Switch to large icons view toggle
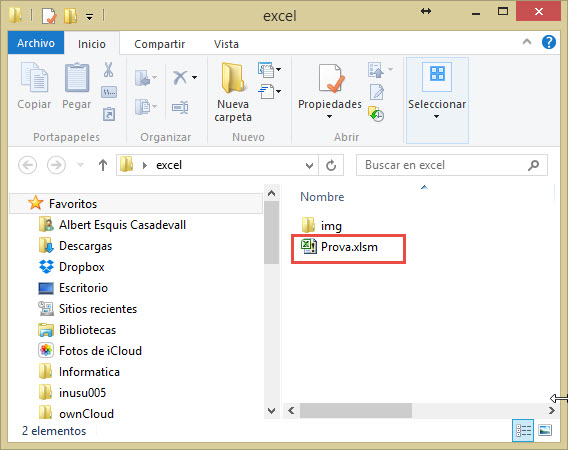This screenshot has width=568, height=450. pyautogui.click(x=545, y=430)
